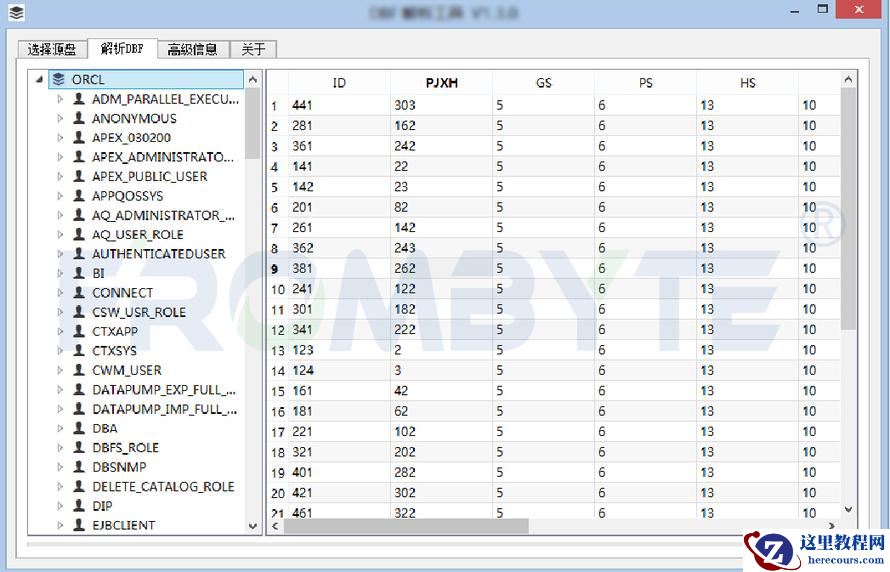Screen dimensions: 890x572
Task: Select ID cell 401 in row 19
Action: 339,473
